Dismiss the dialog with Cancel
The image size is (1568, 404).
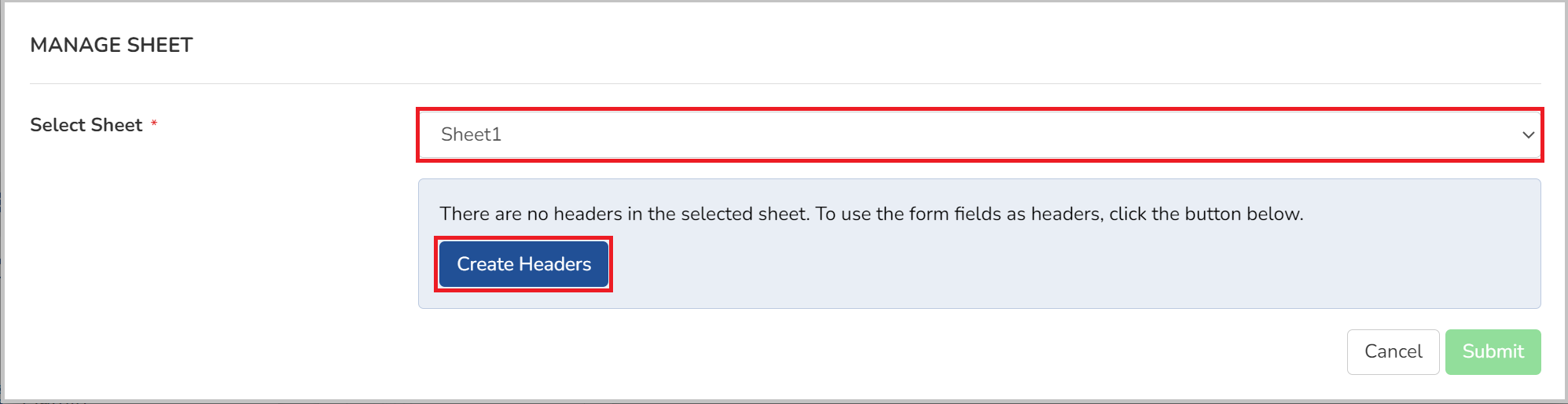point(1393,352)
